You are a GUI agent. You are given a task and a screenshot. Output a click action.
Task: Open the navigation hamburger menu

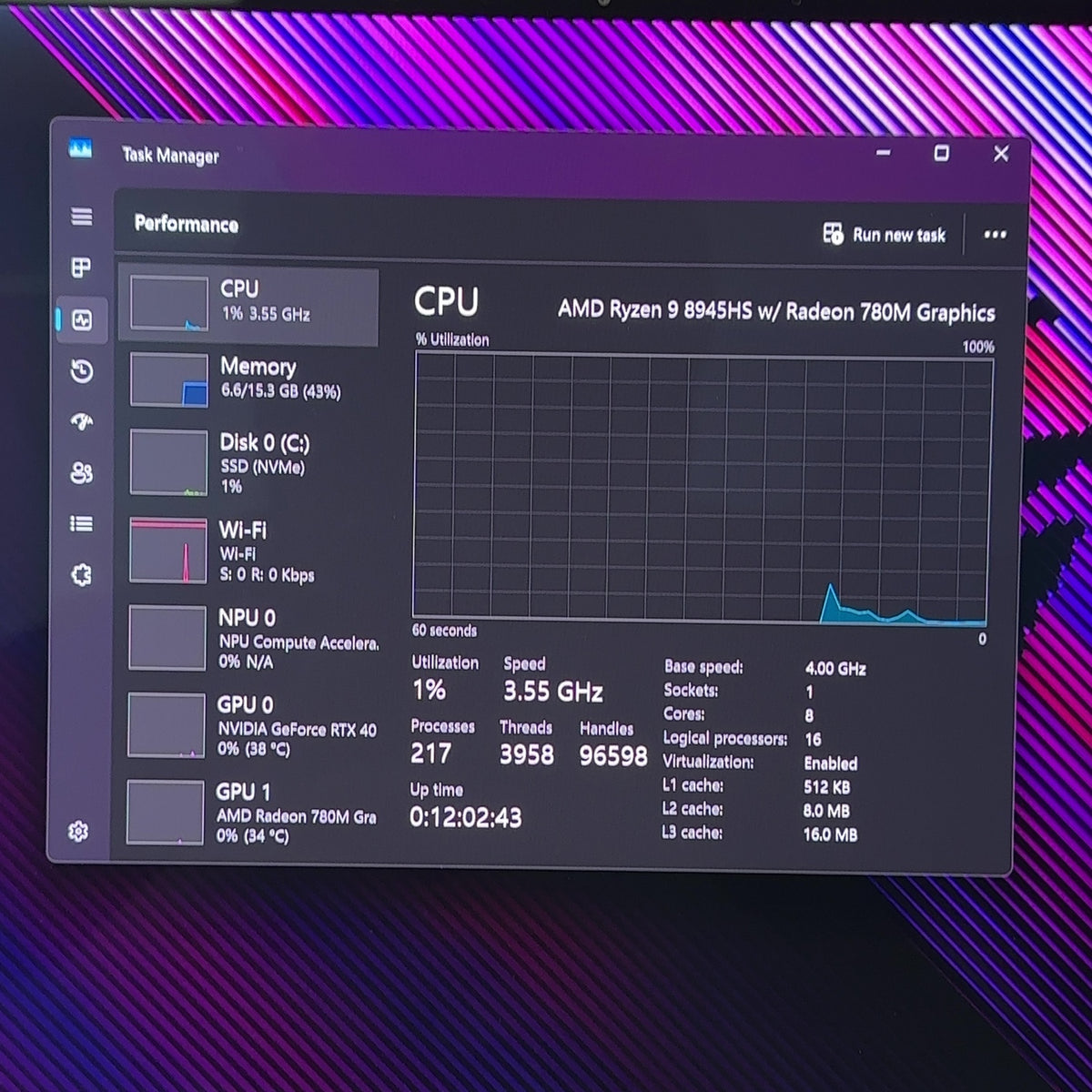point(82,217)
